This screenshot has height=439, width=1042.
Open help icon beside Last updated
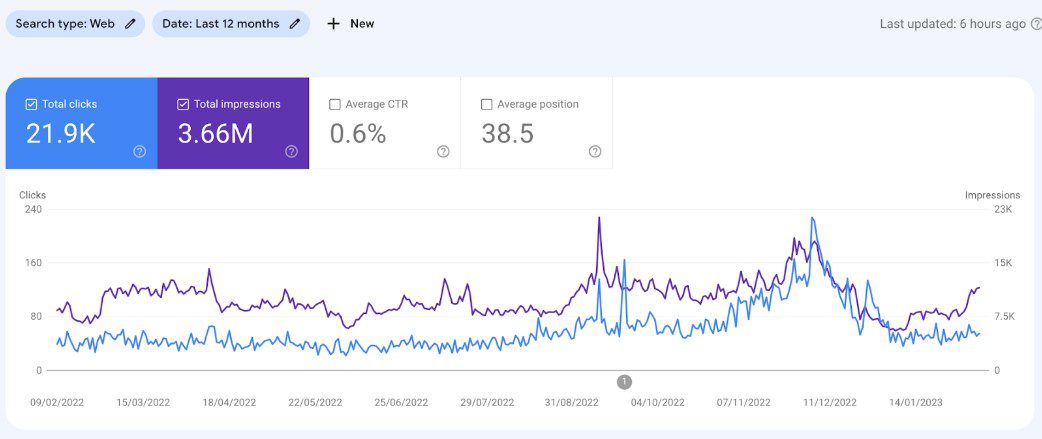click(1036, 24)
